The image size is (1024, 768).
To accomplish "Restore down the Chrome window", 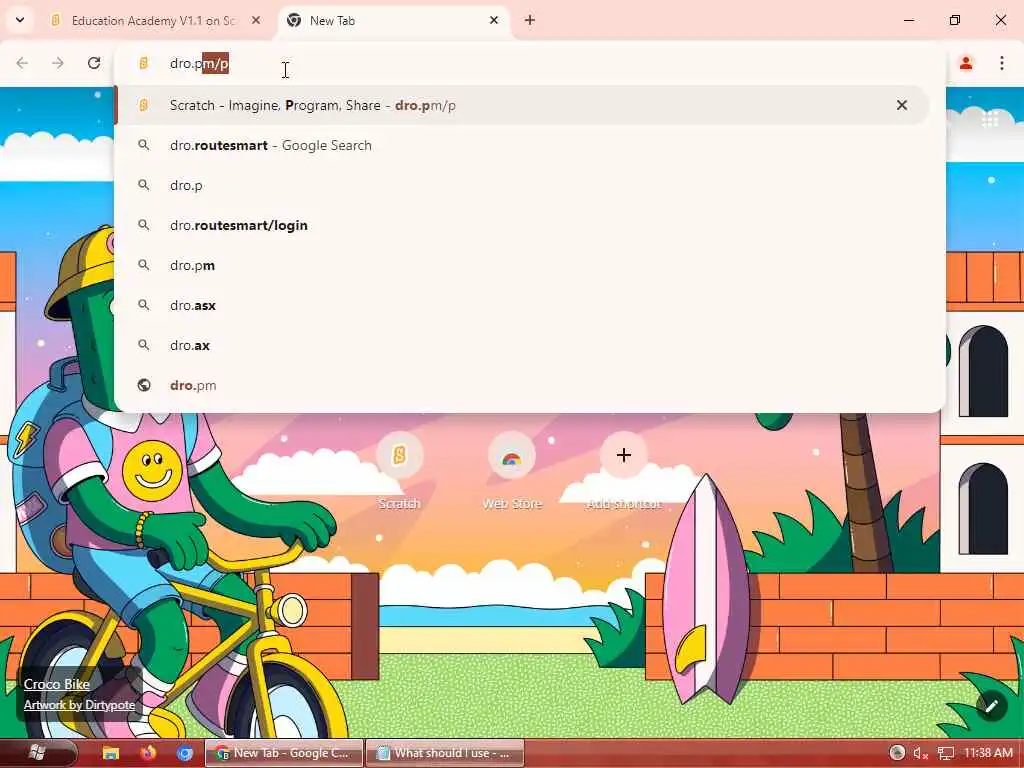I will tap(955, 20).
